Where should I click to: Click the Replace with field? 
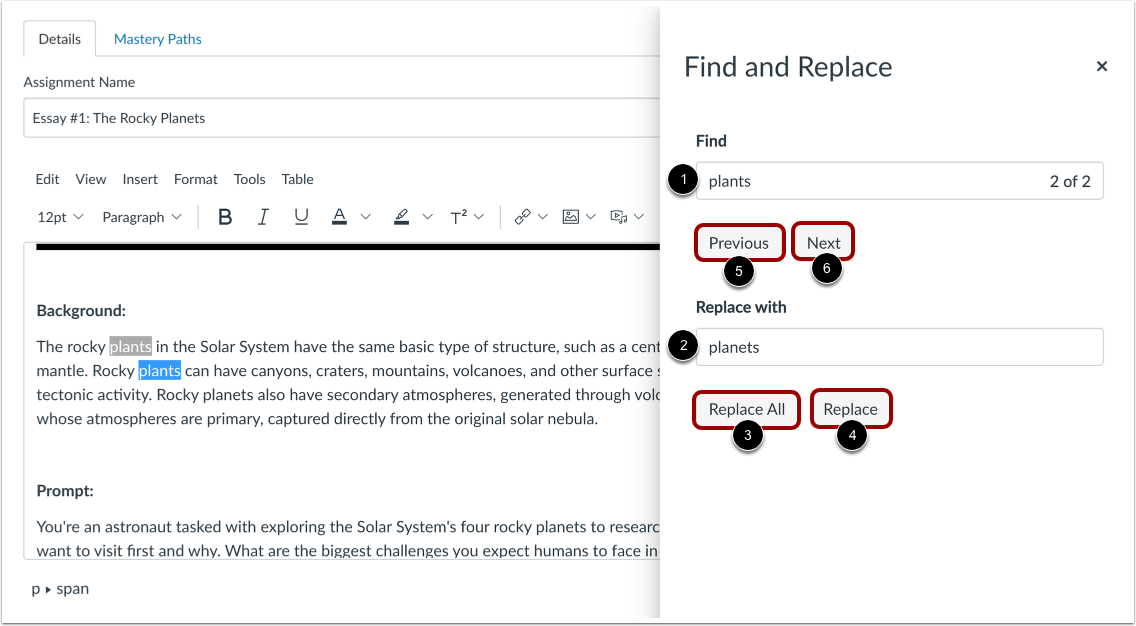pos(900,347)
